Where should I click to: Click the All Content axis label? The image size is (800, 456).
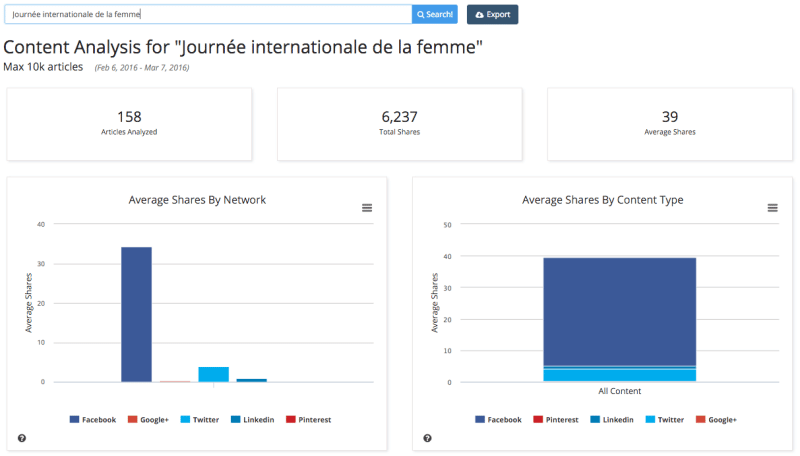click(619, 391)
